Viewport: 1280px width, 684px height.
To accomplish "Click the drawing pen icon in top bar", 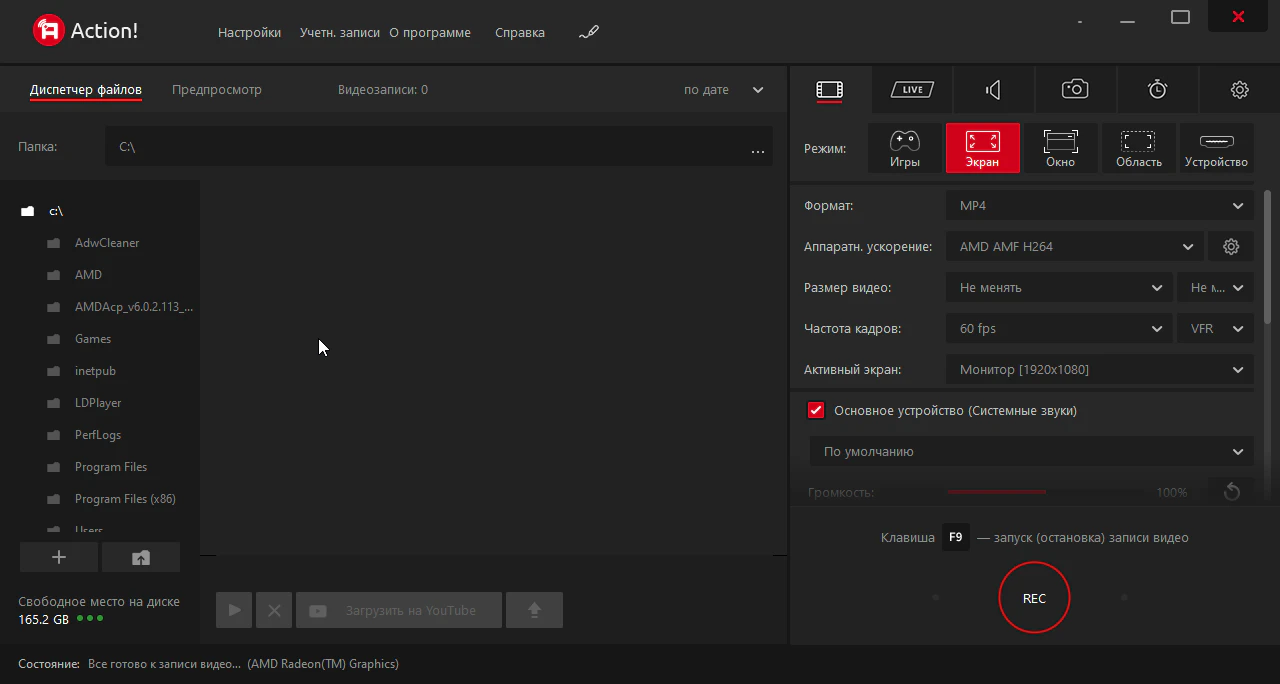I will 588,33.
